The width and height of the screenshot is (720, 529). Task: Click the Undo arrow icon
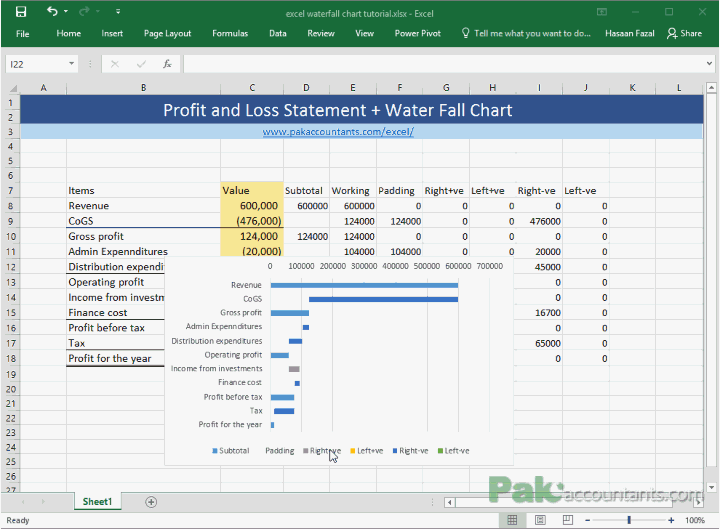52,11
